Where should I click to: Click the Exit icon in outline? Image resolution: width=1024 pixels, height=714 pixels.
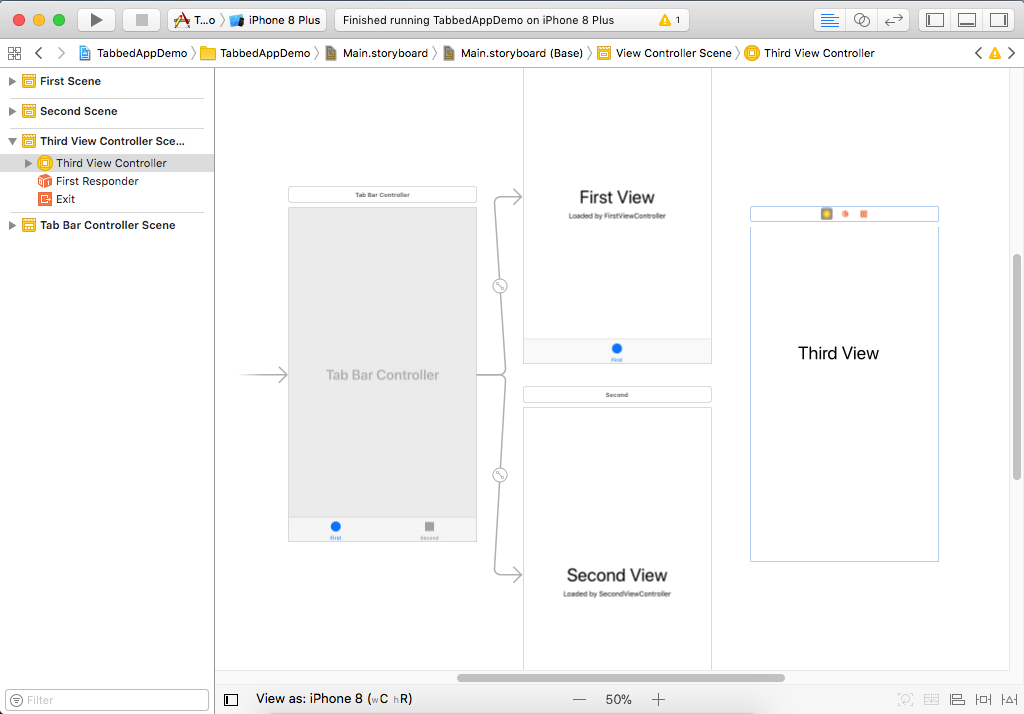pyautogui.click(x=44, y=199)
